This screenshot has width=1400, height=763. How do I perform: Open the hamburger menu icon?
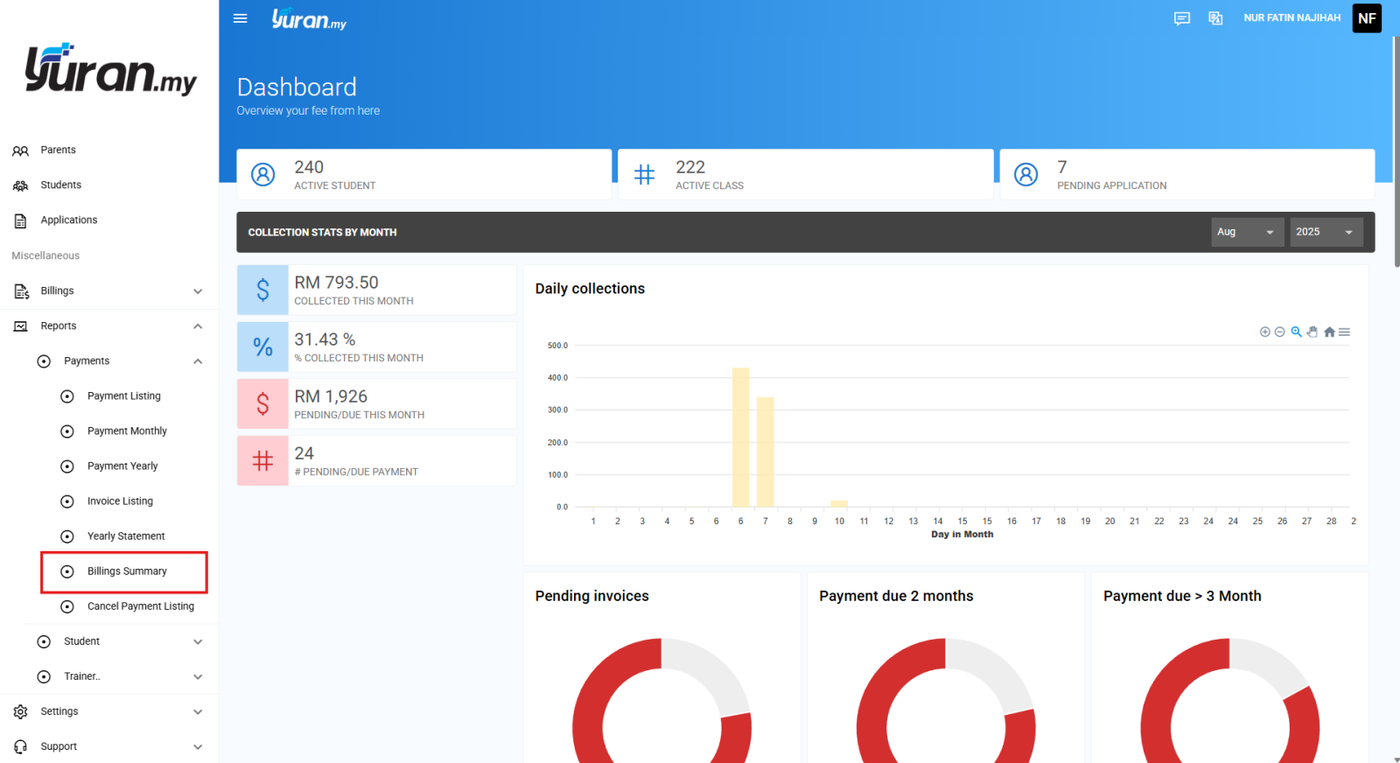(240, 18)
